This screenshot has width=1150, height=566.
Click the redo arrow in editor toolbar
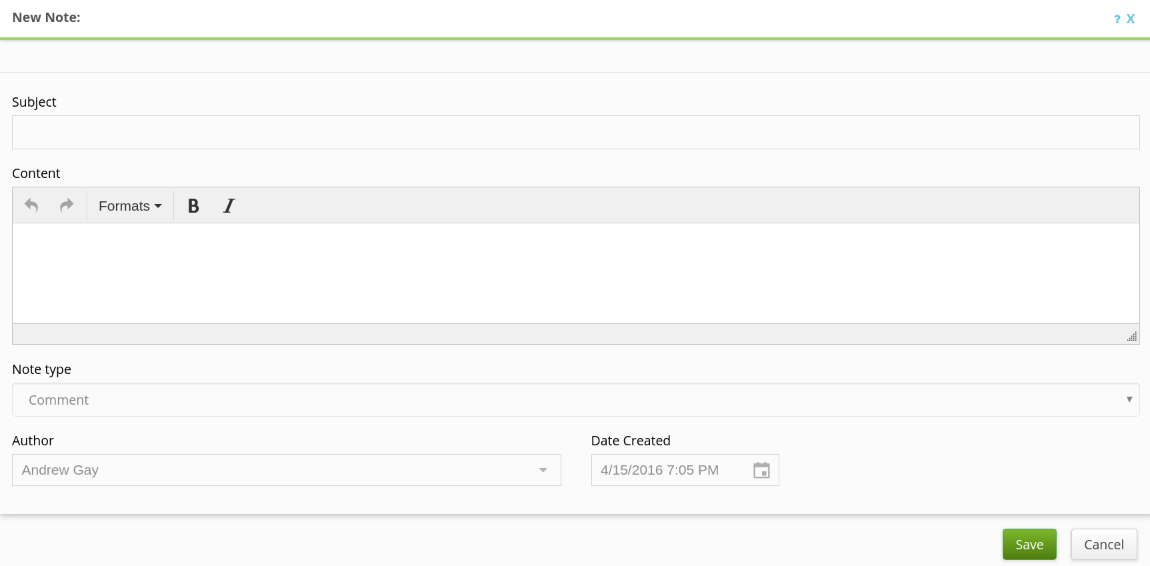(66, 205)
